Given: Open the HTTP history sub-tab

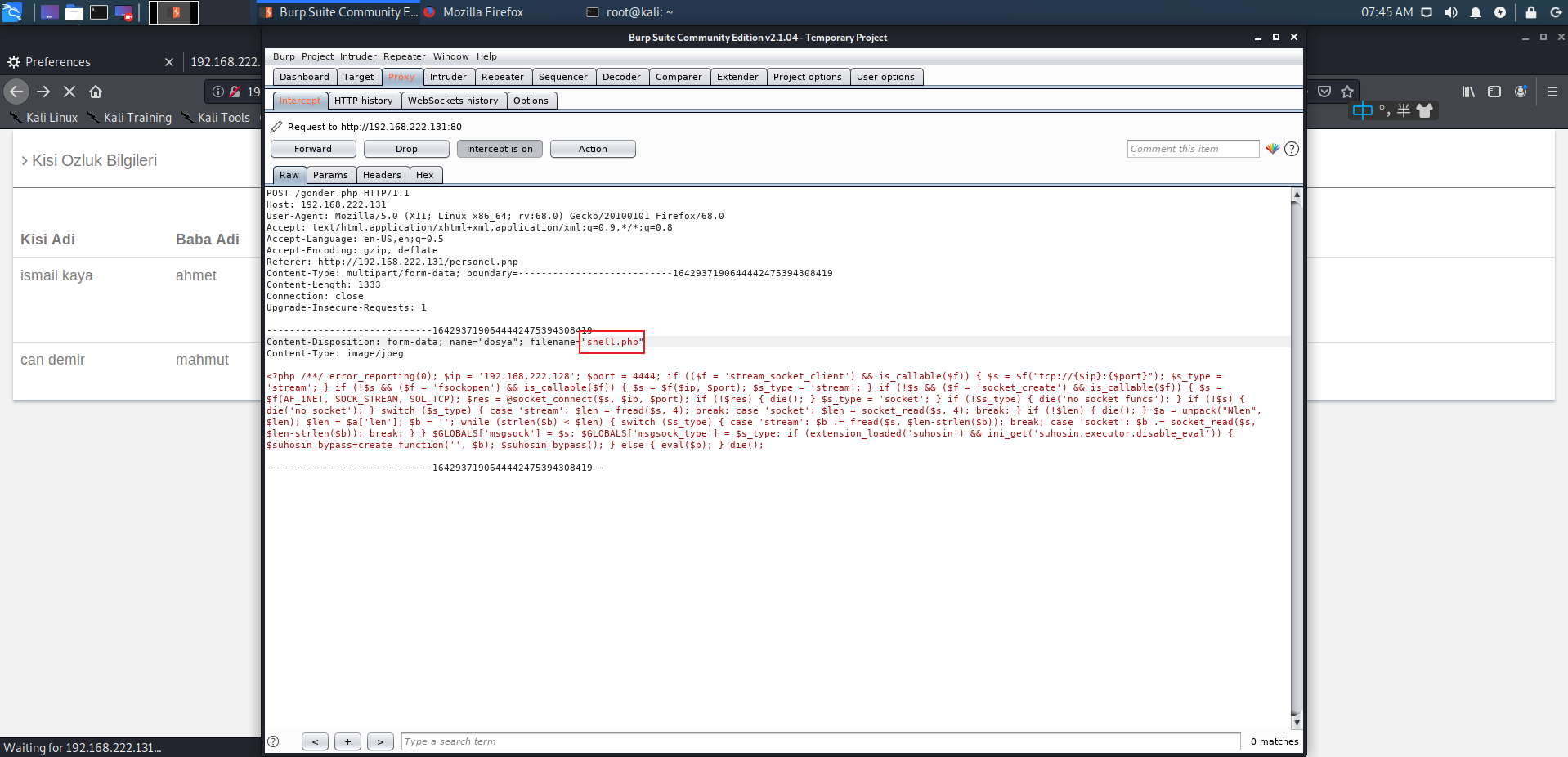Looking at the screenshot, I should click(x=363, y=101).
